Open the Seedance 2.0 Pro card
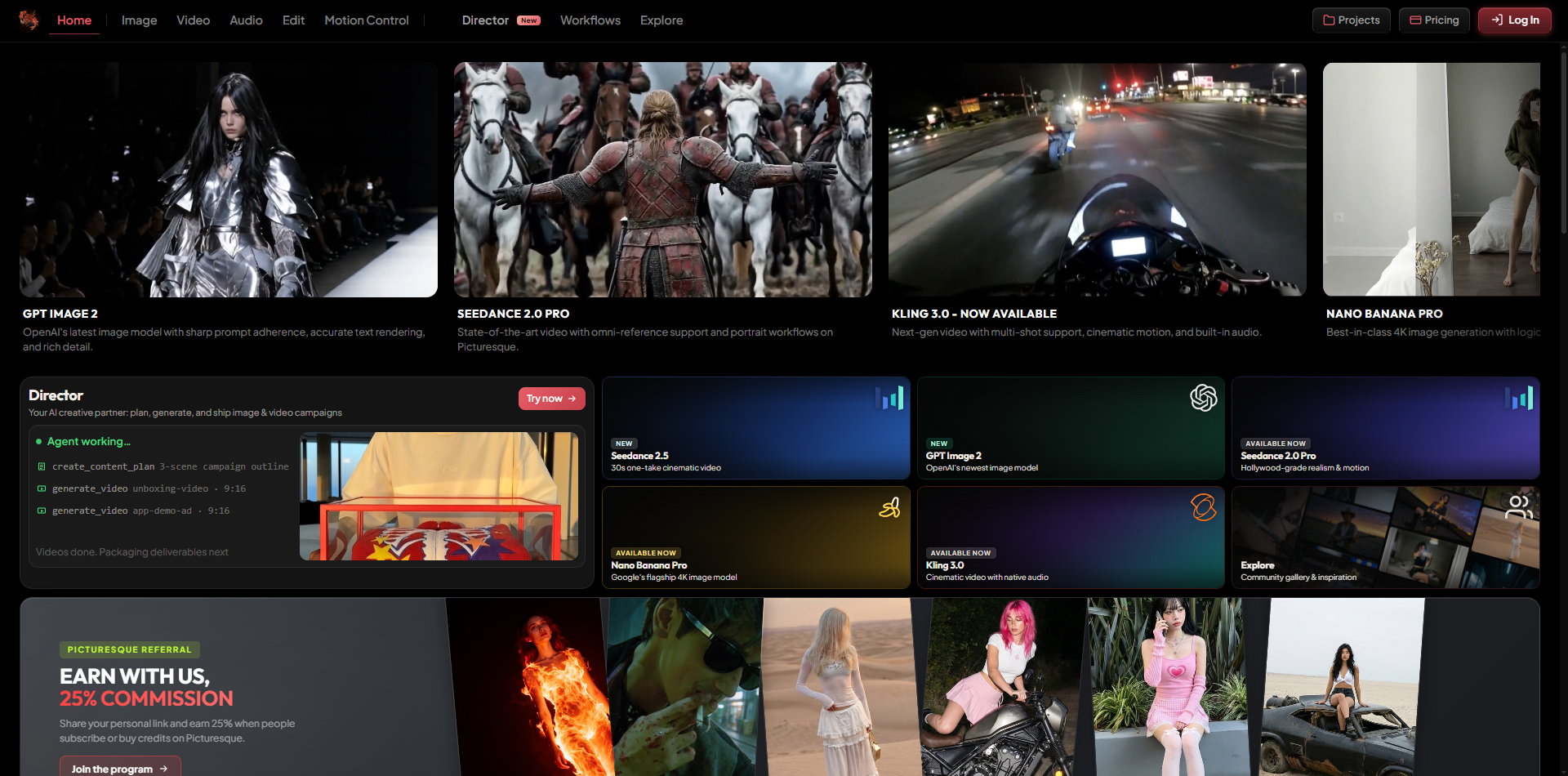This screenshot has height=776, width=1568. tap(1386, 428)
